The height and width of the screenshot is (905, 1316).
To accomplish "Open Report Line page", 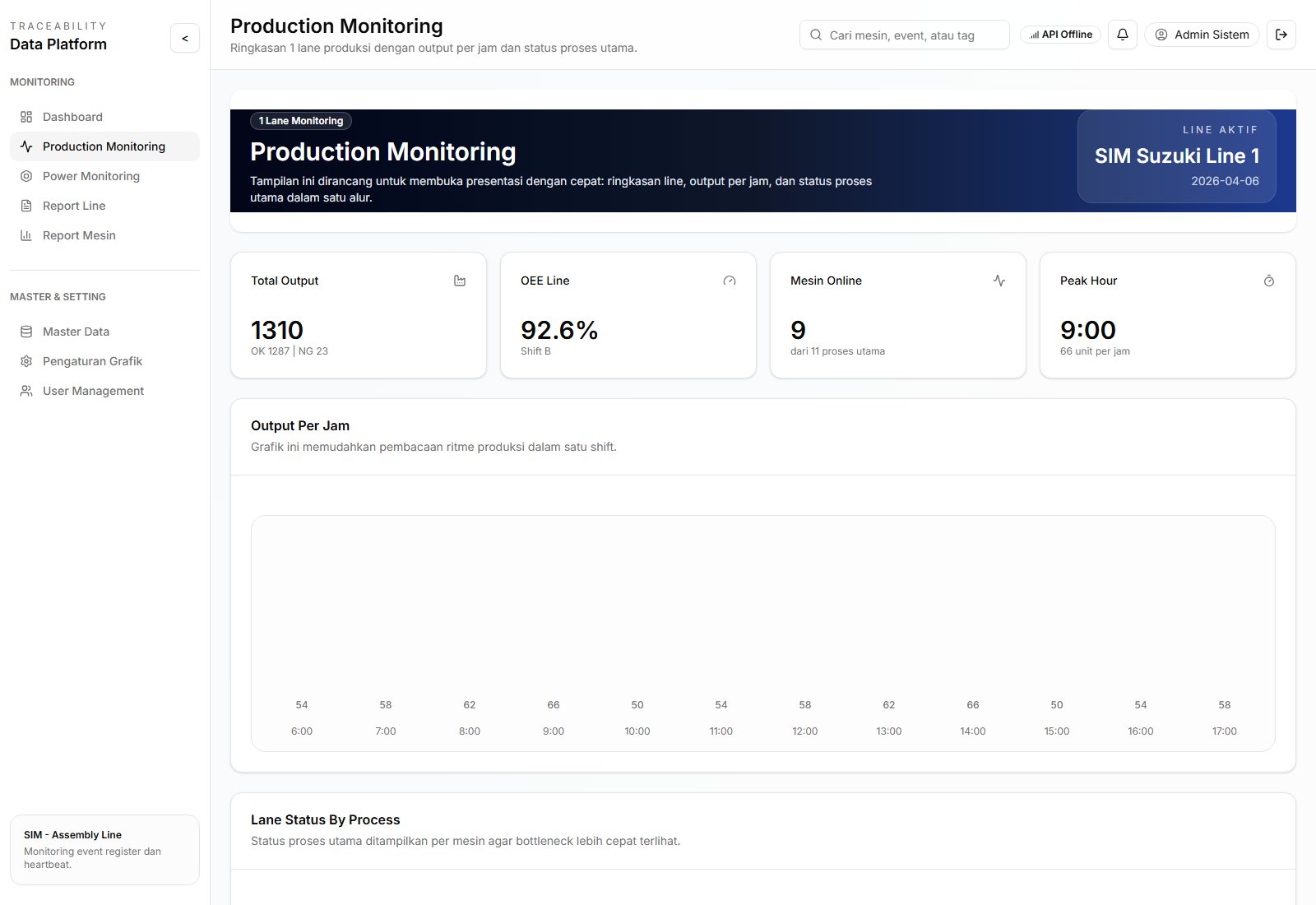I will 104,206.
